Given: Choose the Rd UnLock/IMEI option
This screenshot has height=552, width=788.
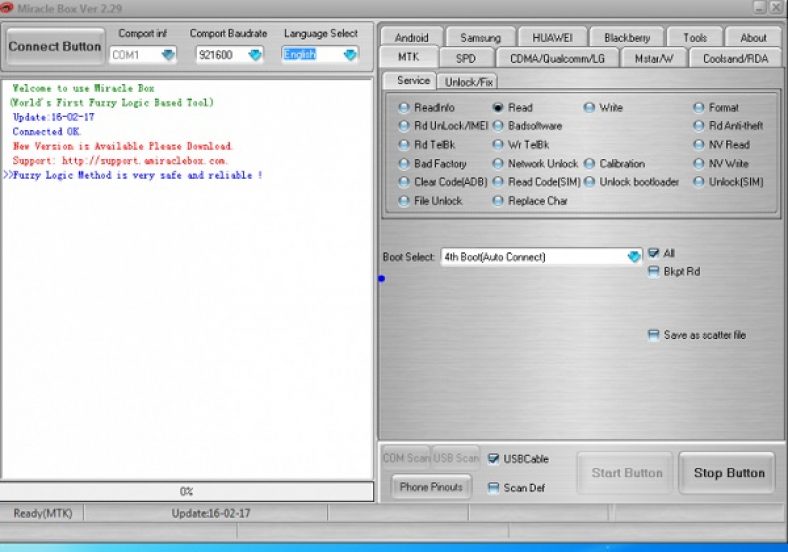Looking at the screenshot, I should click(x=443, y=126).
